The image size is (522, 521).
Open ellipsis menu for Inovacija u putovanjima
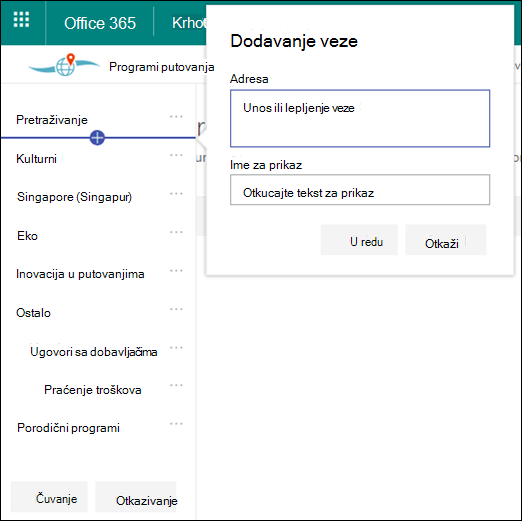(x=176, y=271)
